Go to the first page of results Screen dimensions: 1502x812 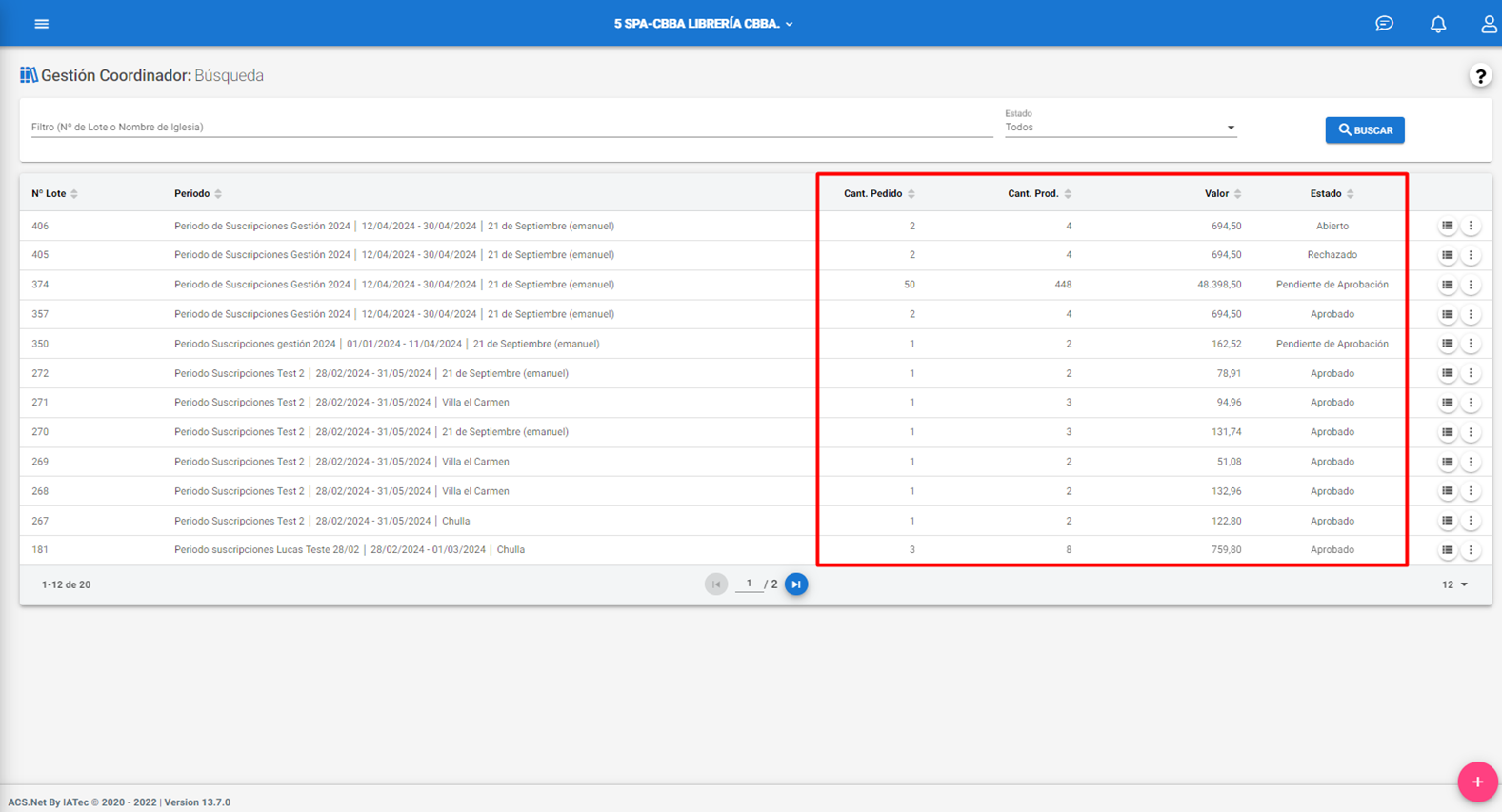click(x=716, y=584)
